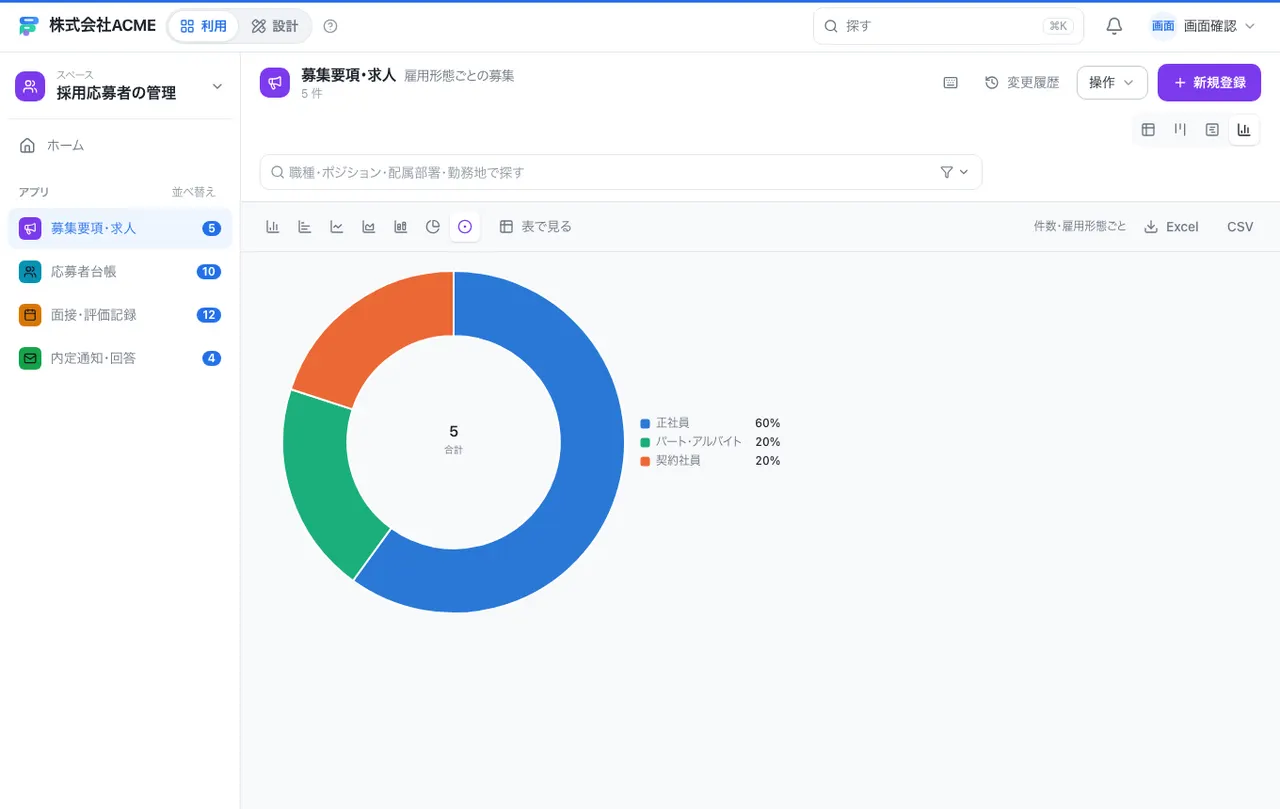Click 表で見る to view as table
1280x809 pixels.
pos(536,227)
